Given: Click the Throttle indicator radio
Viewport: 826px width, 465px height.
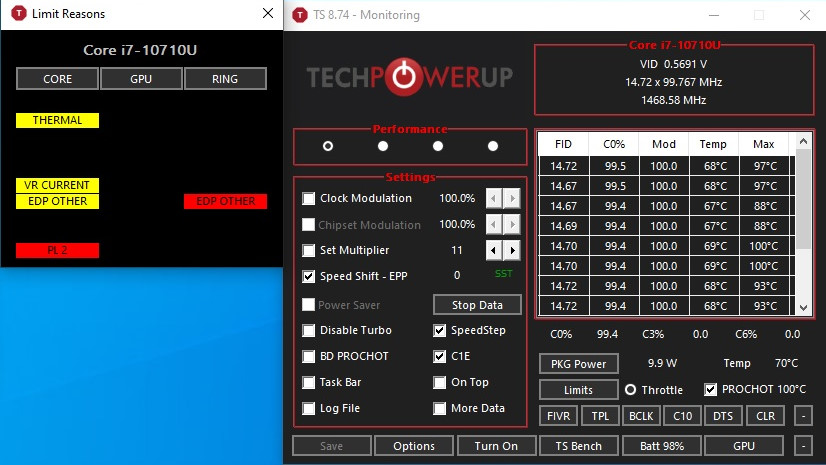Looking at the screenshot, I should (x=630, y=390).
